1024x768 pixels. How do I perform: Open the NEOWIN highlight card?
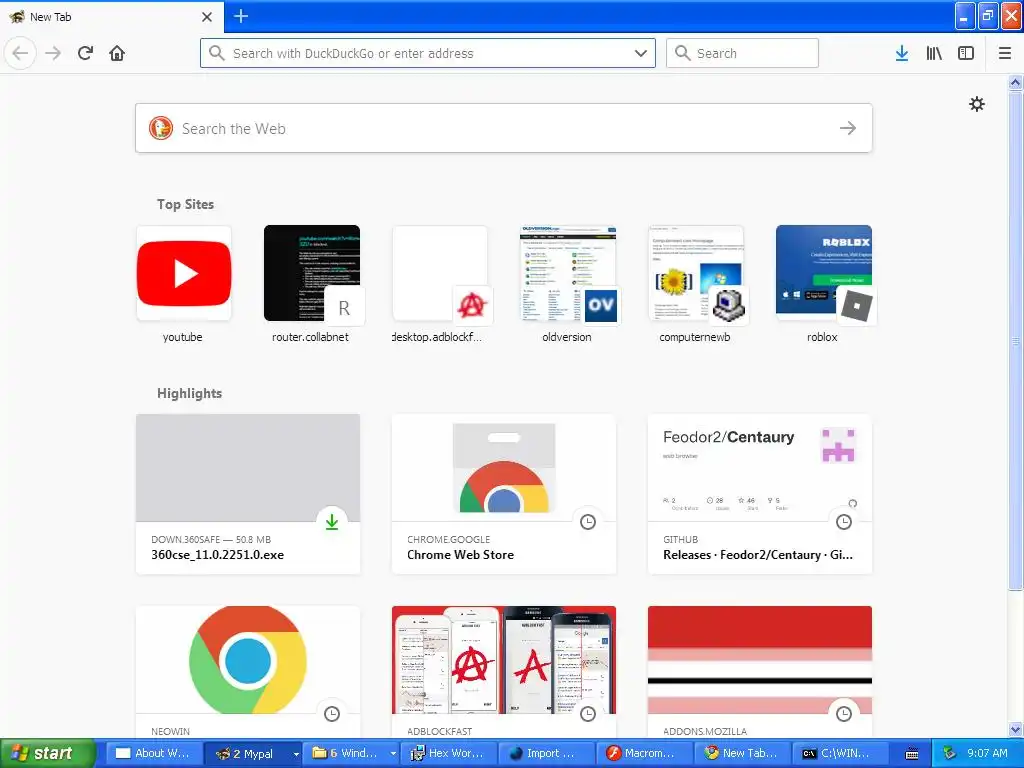coord(248,673)
